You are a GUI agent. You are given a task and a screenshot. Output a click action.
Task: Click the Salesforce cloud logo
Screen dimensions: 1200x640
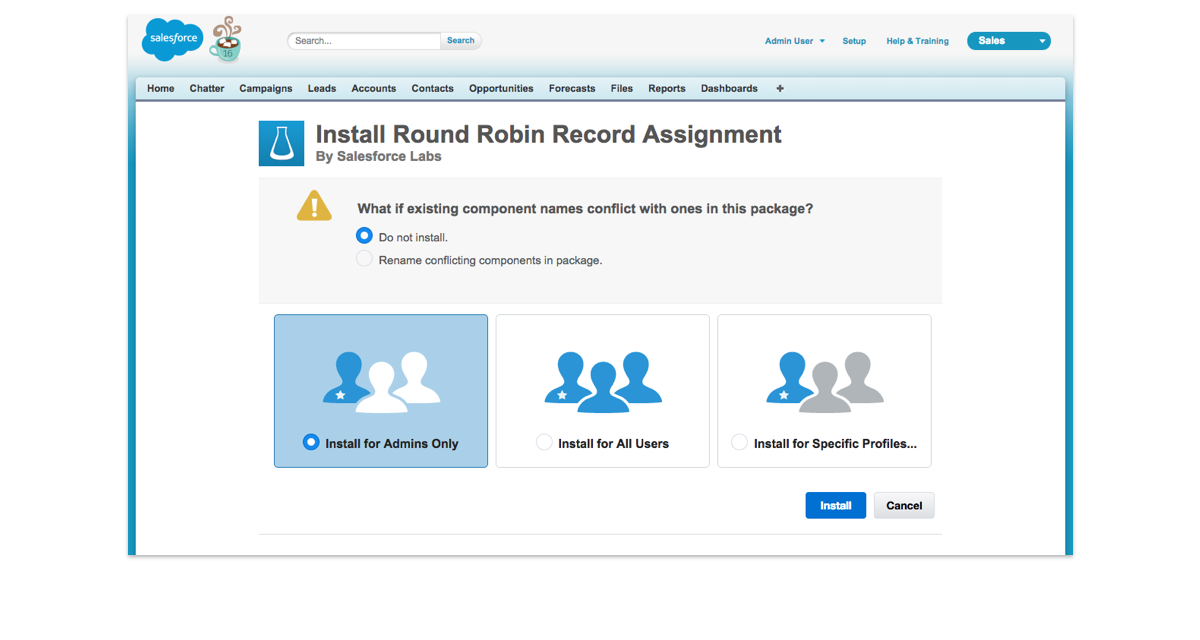coord(172,40)
